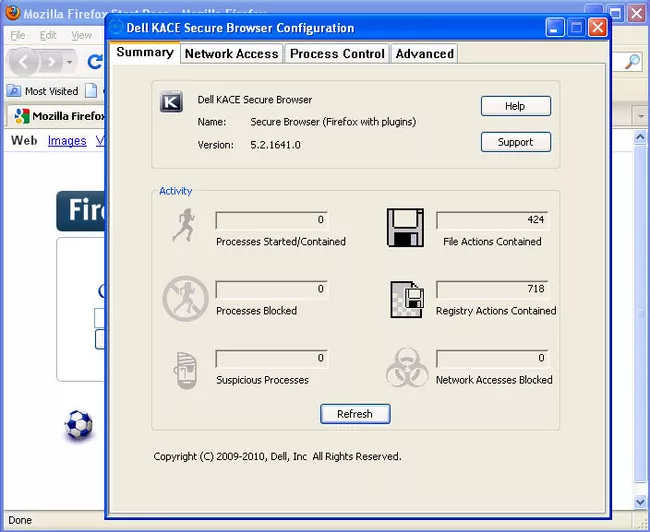Open the Firefox File menu
This screenshot has height=532, width=650.
pyautogui.click(x=18, y=36)
